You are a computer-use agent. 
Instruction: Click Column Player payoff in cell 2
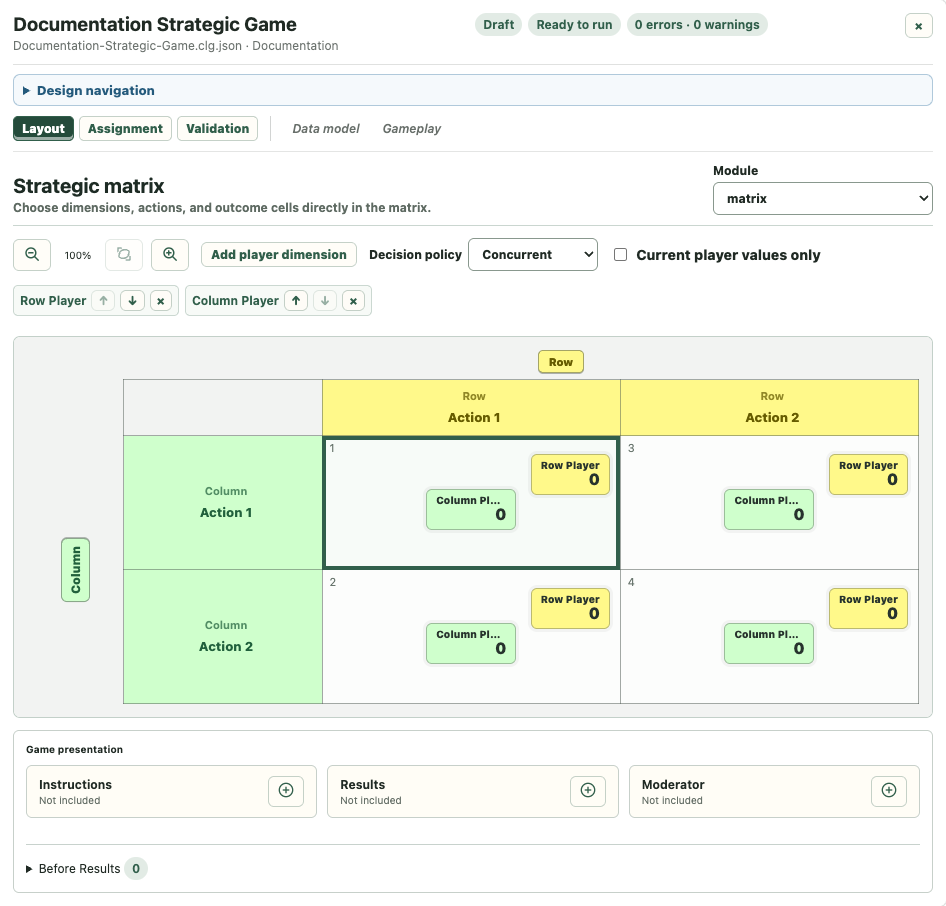[471, 643]
